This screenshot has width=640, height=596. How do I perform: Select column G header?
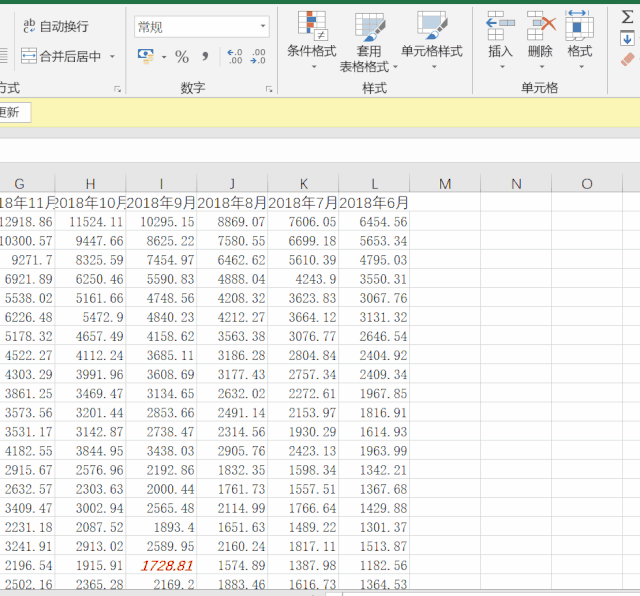[27, 184]
